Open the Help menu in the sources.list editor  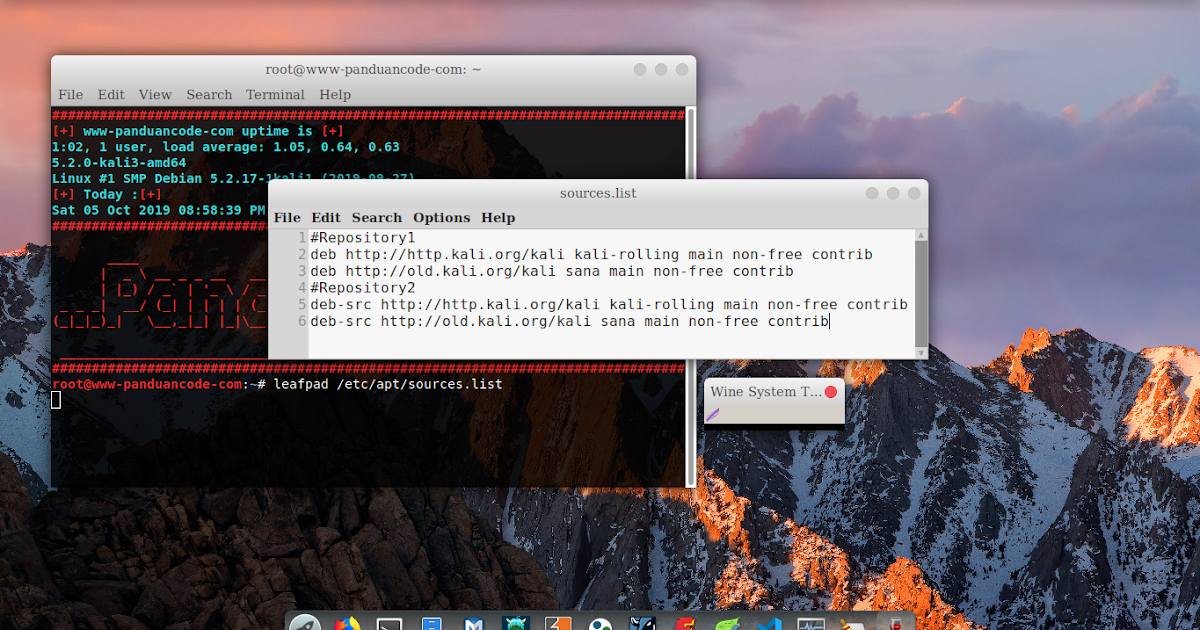(498, 218)
